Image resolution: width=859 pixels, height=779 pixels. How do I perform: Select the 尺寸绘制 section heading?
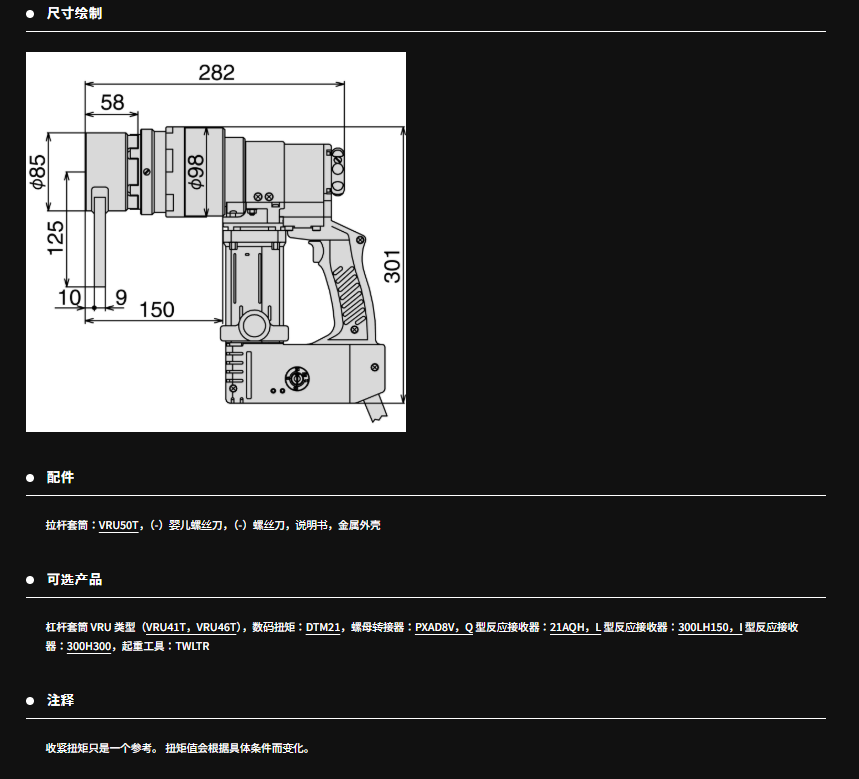click(74, 14)
